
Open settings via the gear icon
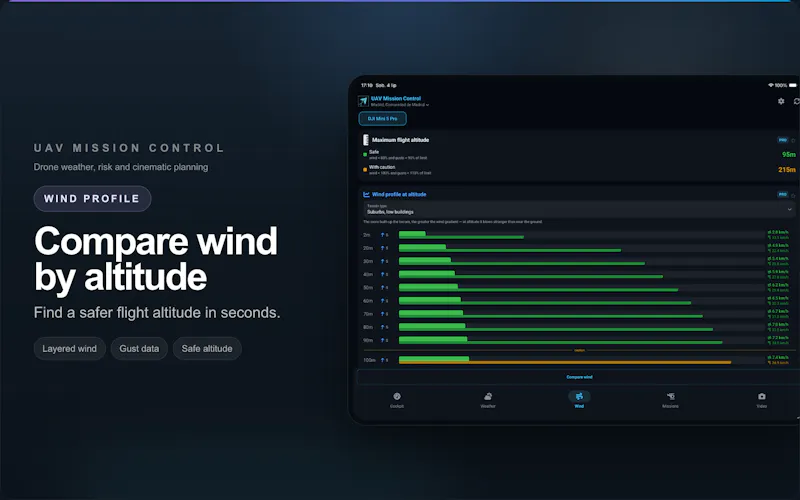(781, 101)
